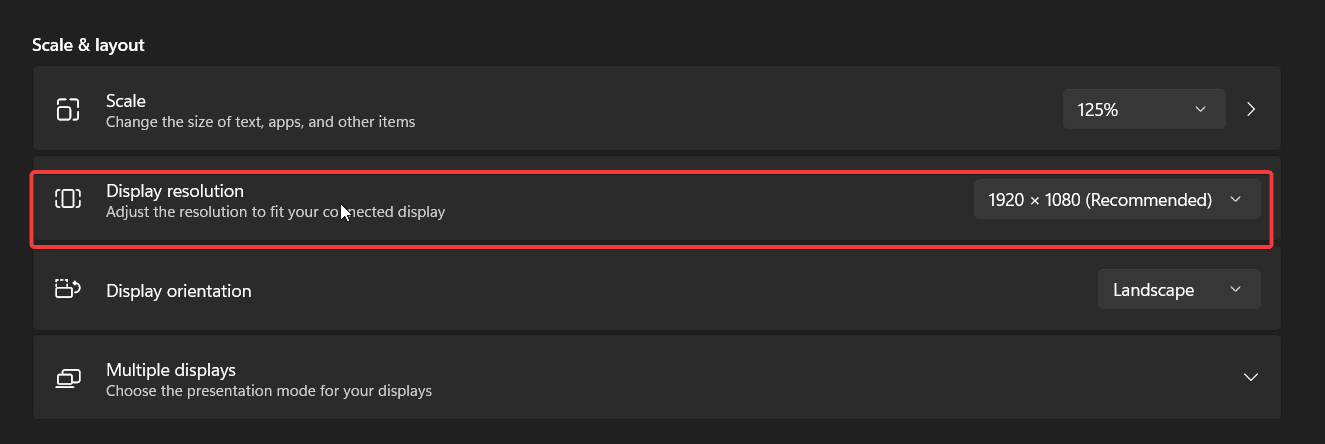Image resolution: width=1325 pixels, height=444 pixels.
Task: Select the Scale row title
Action: [x=126, y=100]
